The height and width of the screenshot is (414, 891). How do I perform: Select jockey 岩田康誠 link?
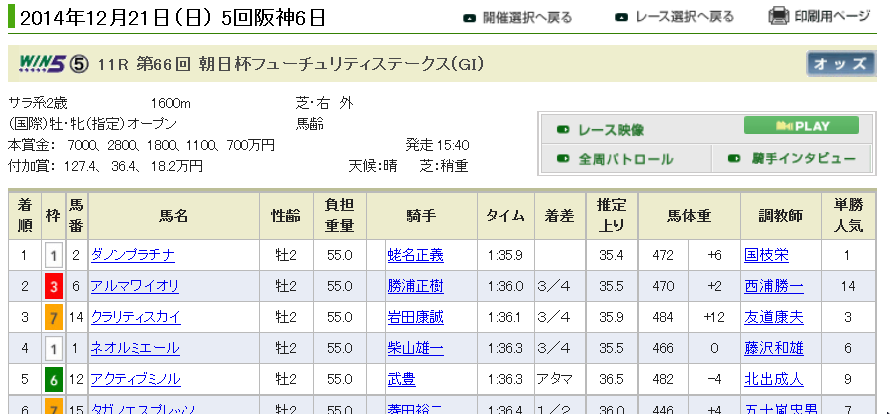(x=415, y=317)
